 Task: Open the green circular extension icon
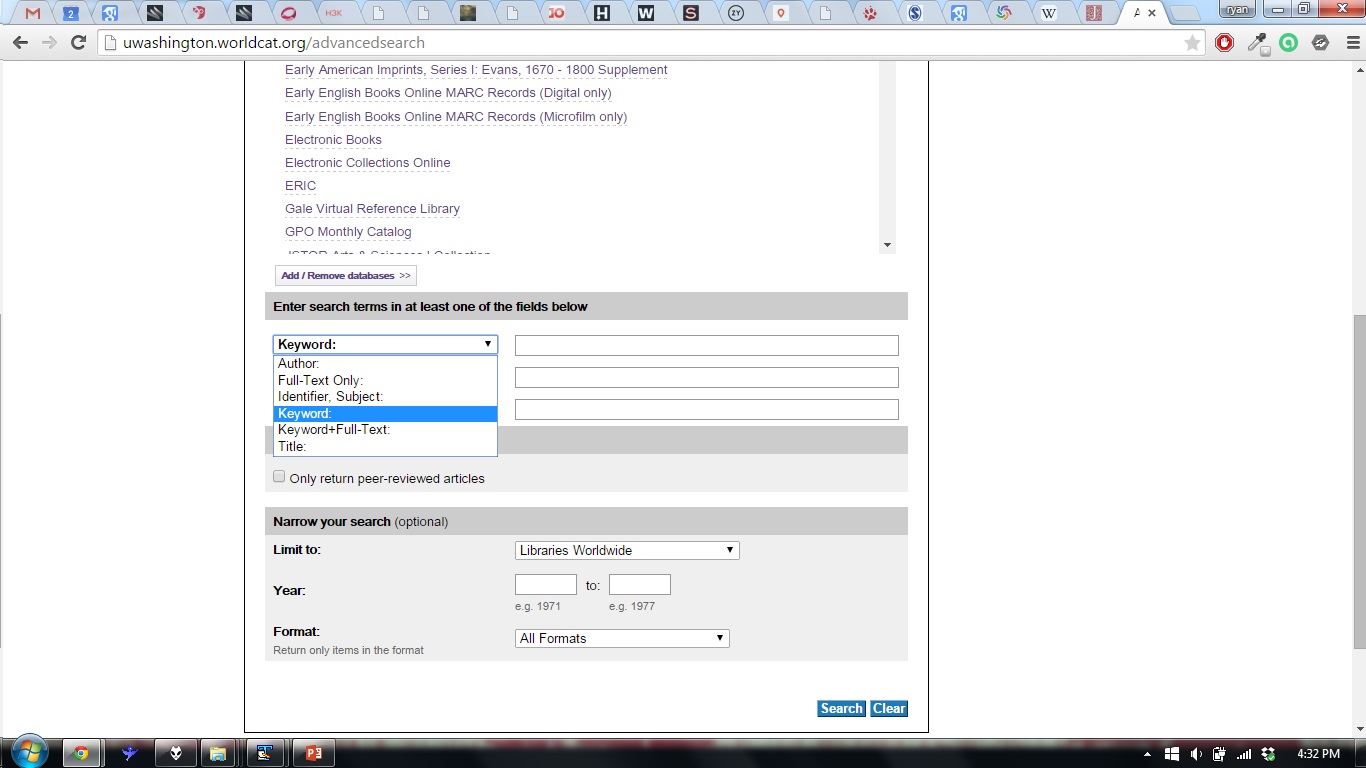click(1289, 43)
